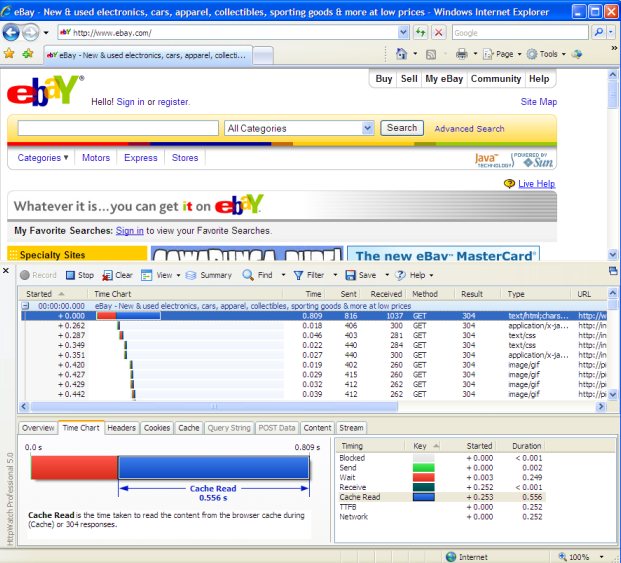Click the blue Cache Read color key
Screen dimensions: 621x563
423,497
